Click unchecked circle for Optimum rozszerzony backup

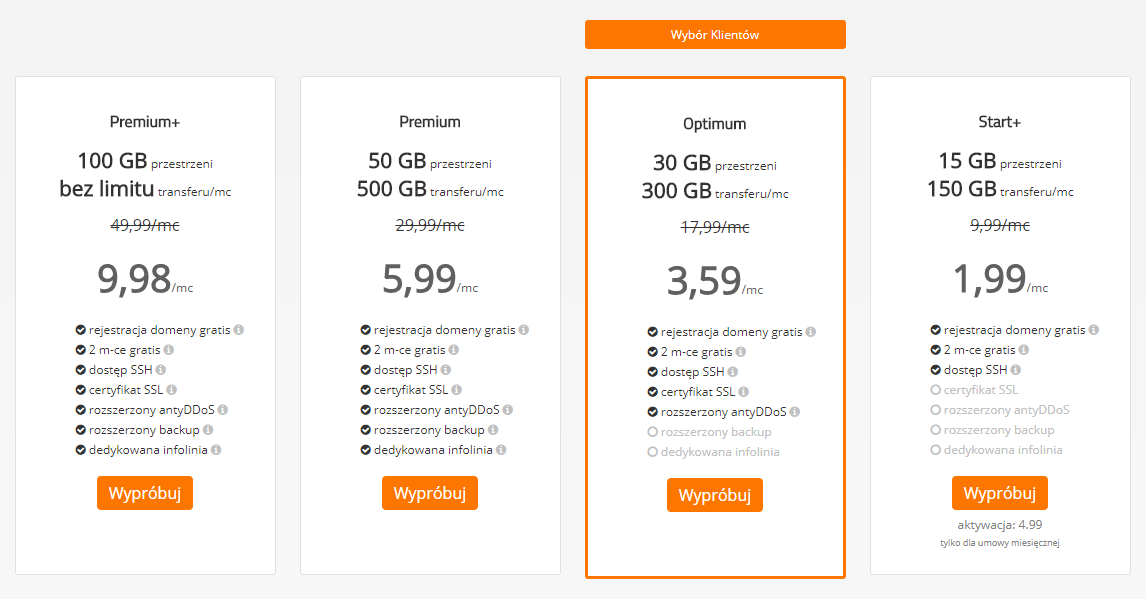pos(652,432)
